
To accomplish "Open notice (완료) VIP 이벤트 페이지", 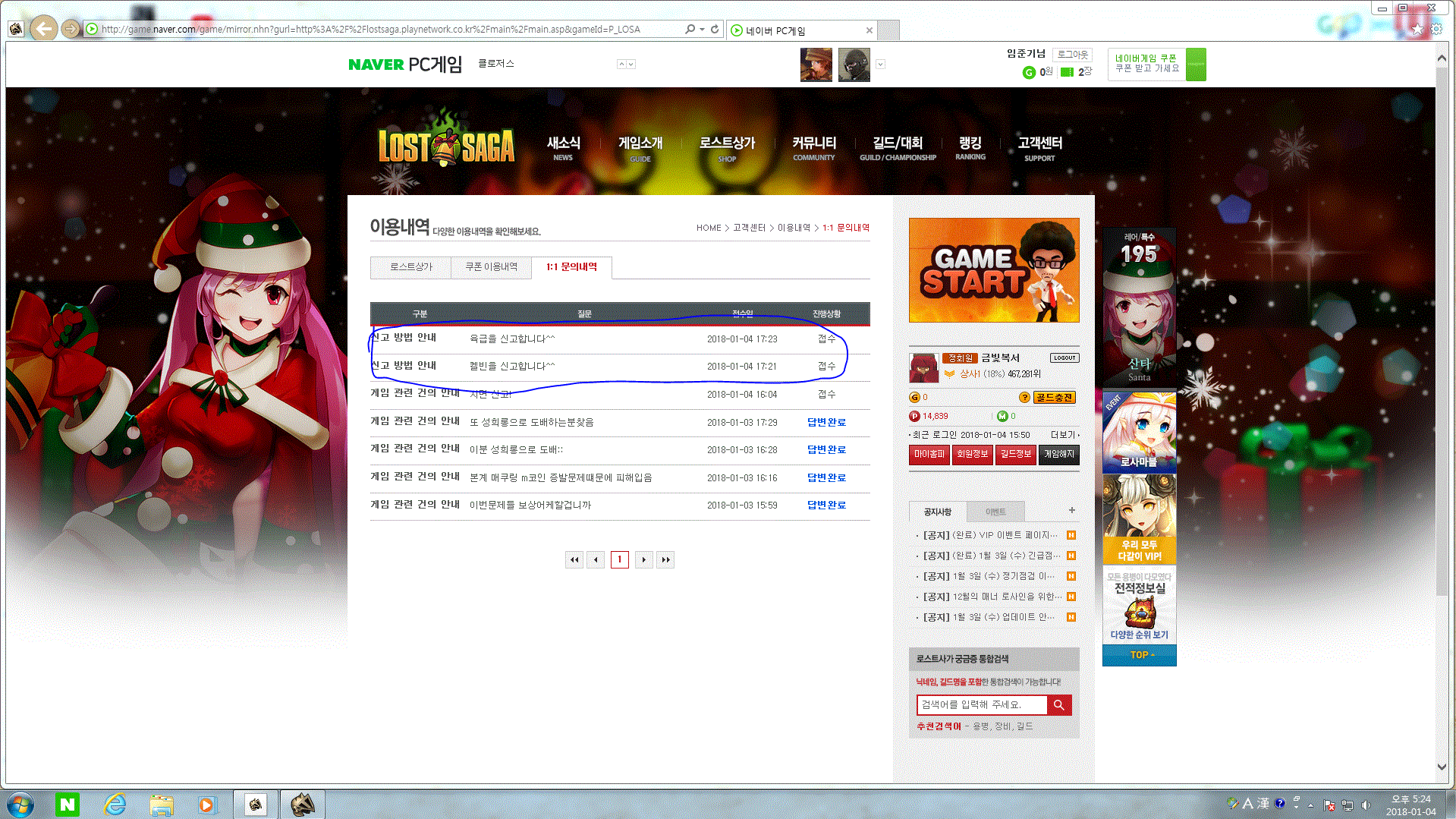I will point(989,535).
